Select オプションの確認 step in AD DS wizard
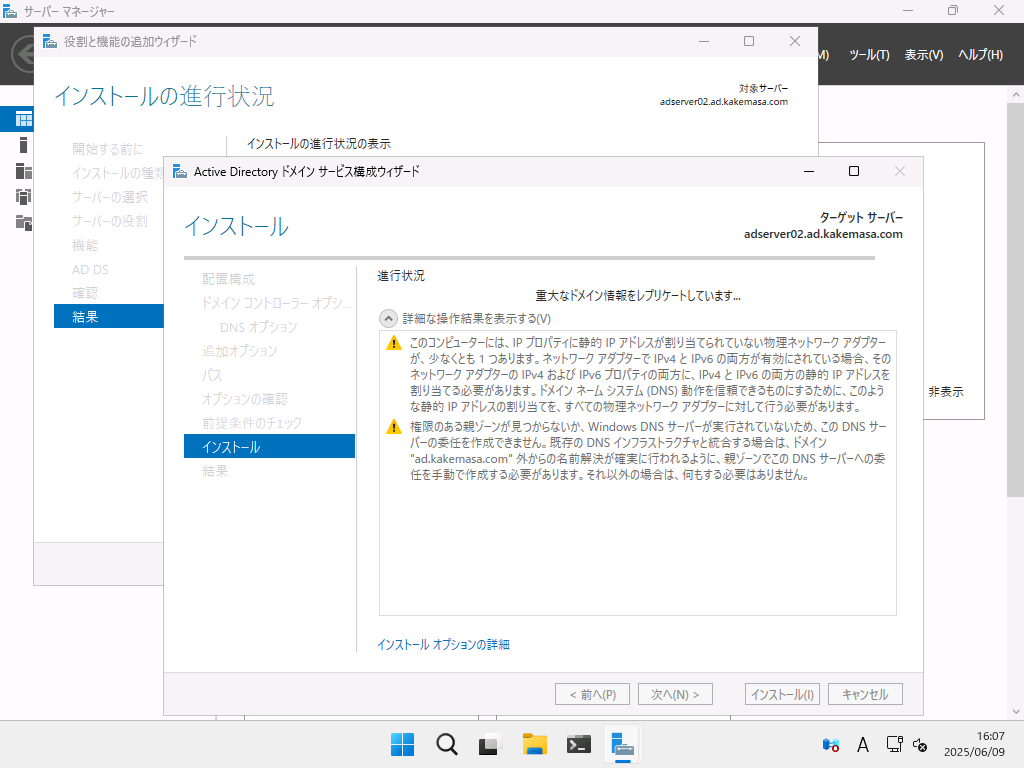Image resolution: width=1024 pixels, height=768 pixels. (244, 399)
